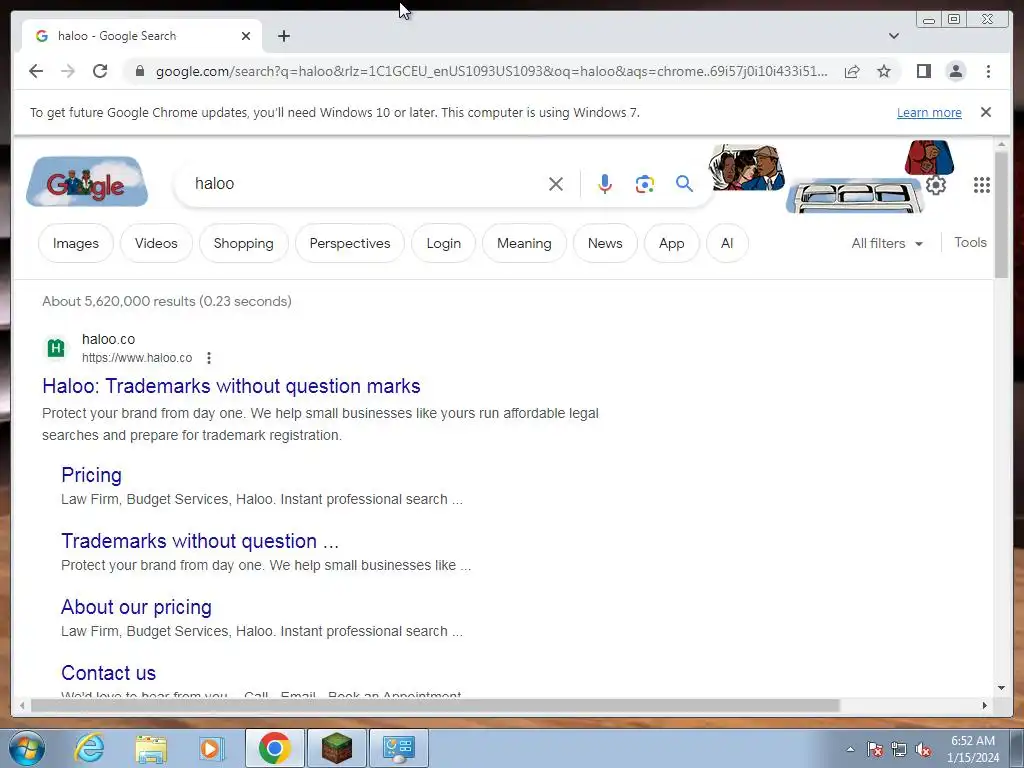Filter results by News

(x=605, y=244)
